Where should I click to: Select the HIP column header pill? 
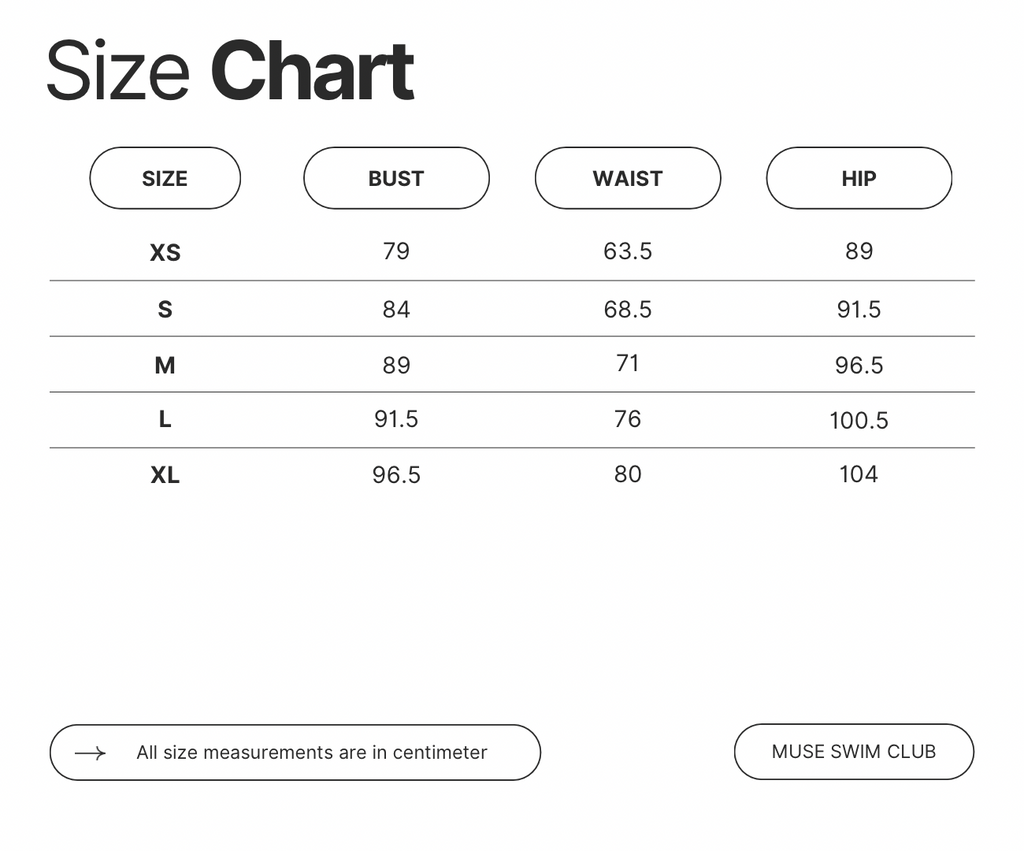pos(859,178)
